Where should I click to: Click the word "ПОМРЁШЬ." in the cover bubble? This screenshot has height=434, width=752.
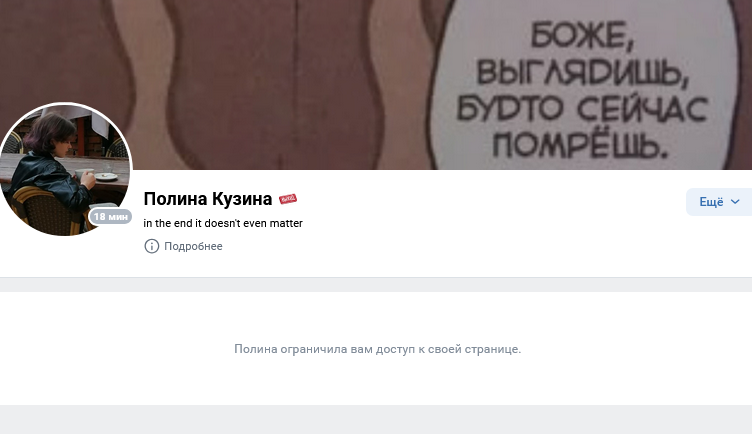point(580,144)
